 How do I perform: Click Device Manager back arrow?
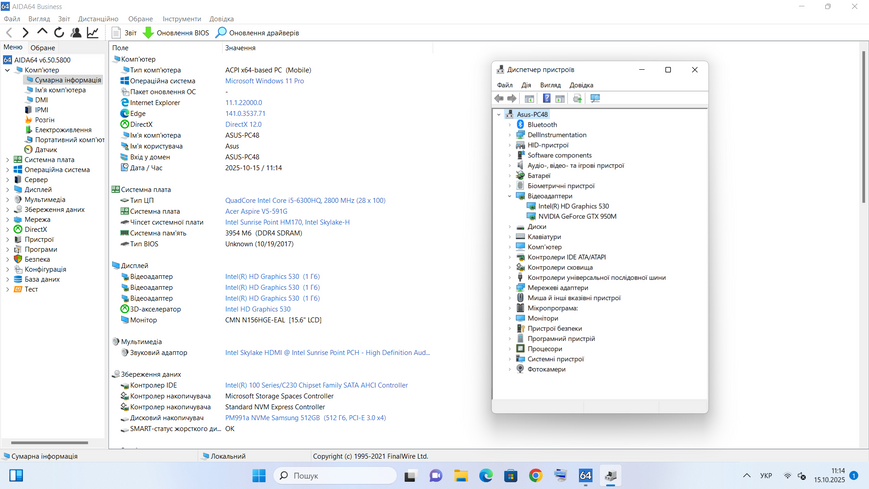[x=499, y=98]
